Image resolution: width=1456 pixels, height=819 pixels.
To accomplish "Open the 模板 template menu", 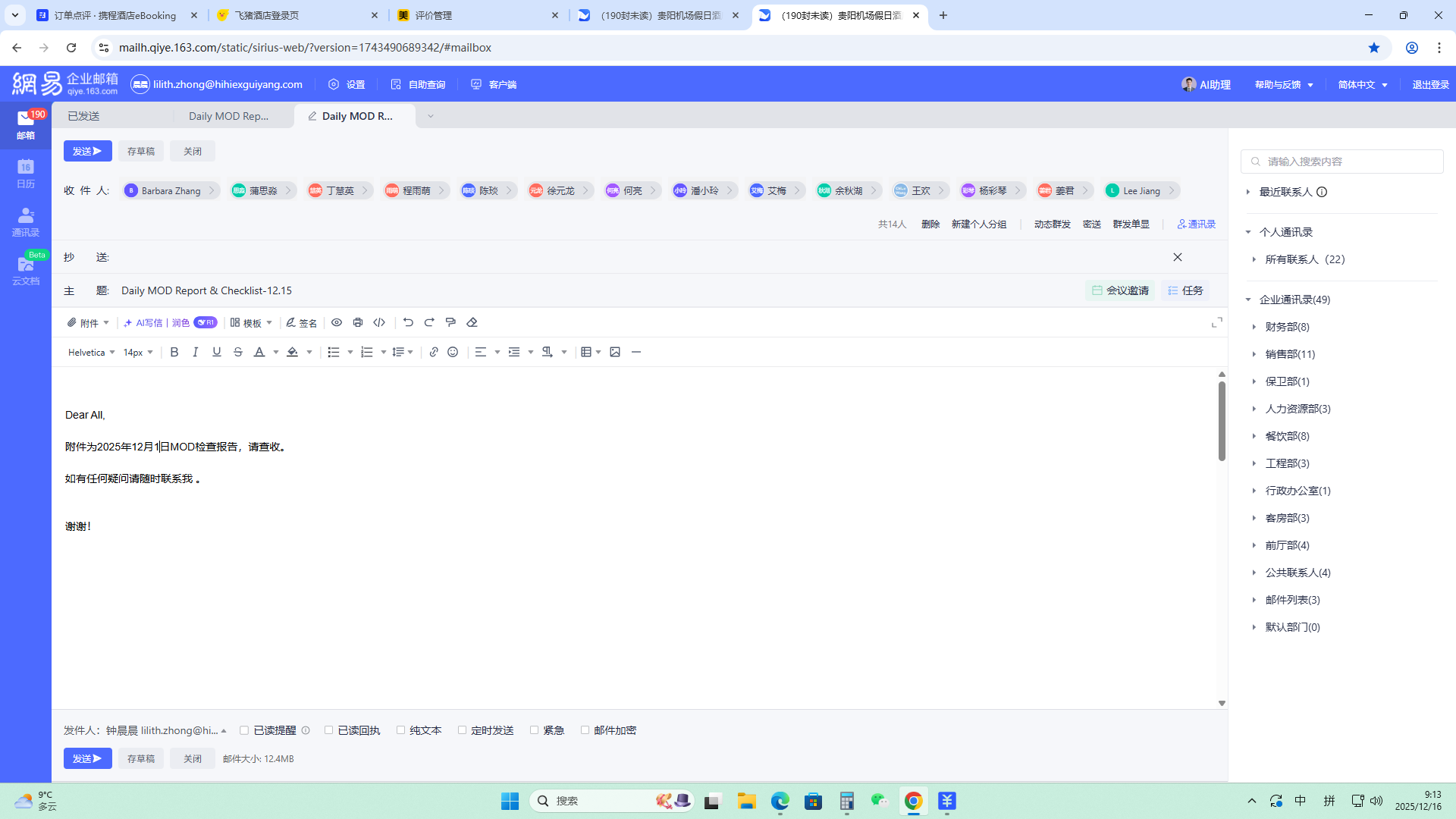I will 252,322.
